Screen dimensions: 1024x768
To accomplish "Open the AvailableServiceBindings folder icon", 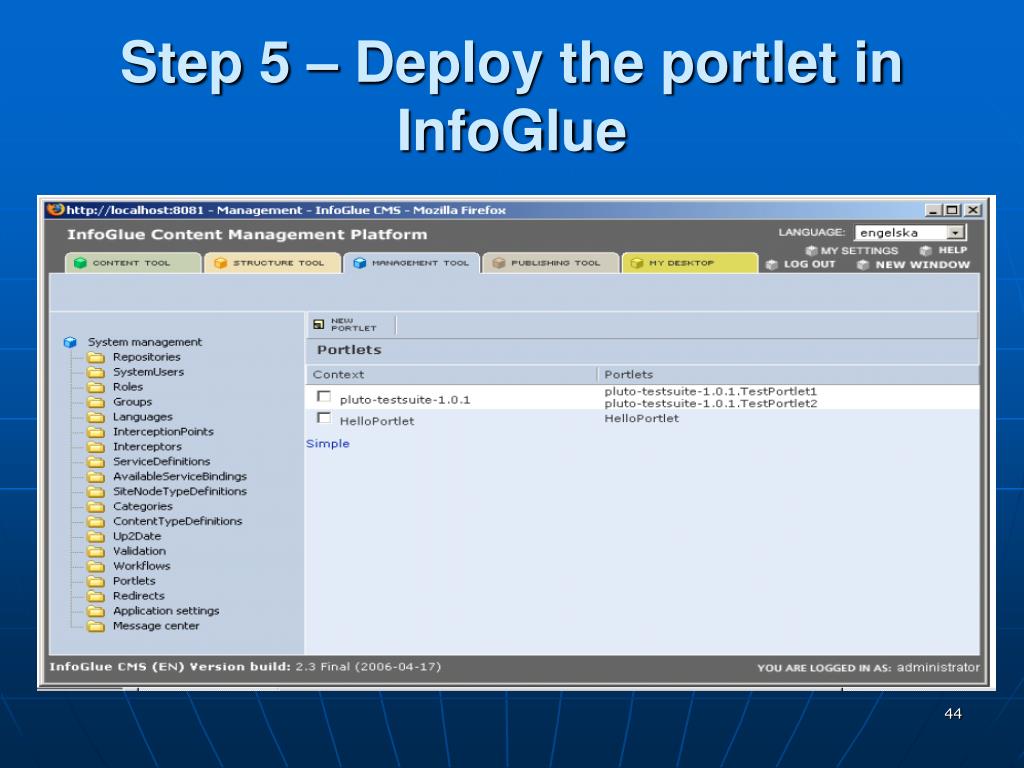I will (x=96, y=477).
